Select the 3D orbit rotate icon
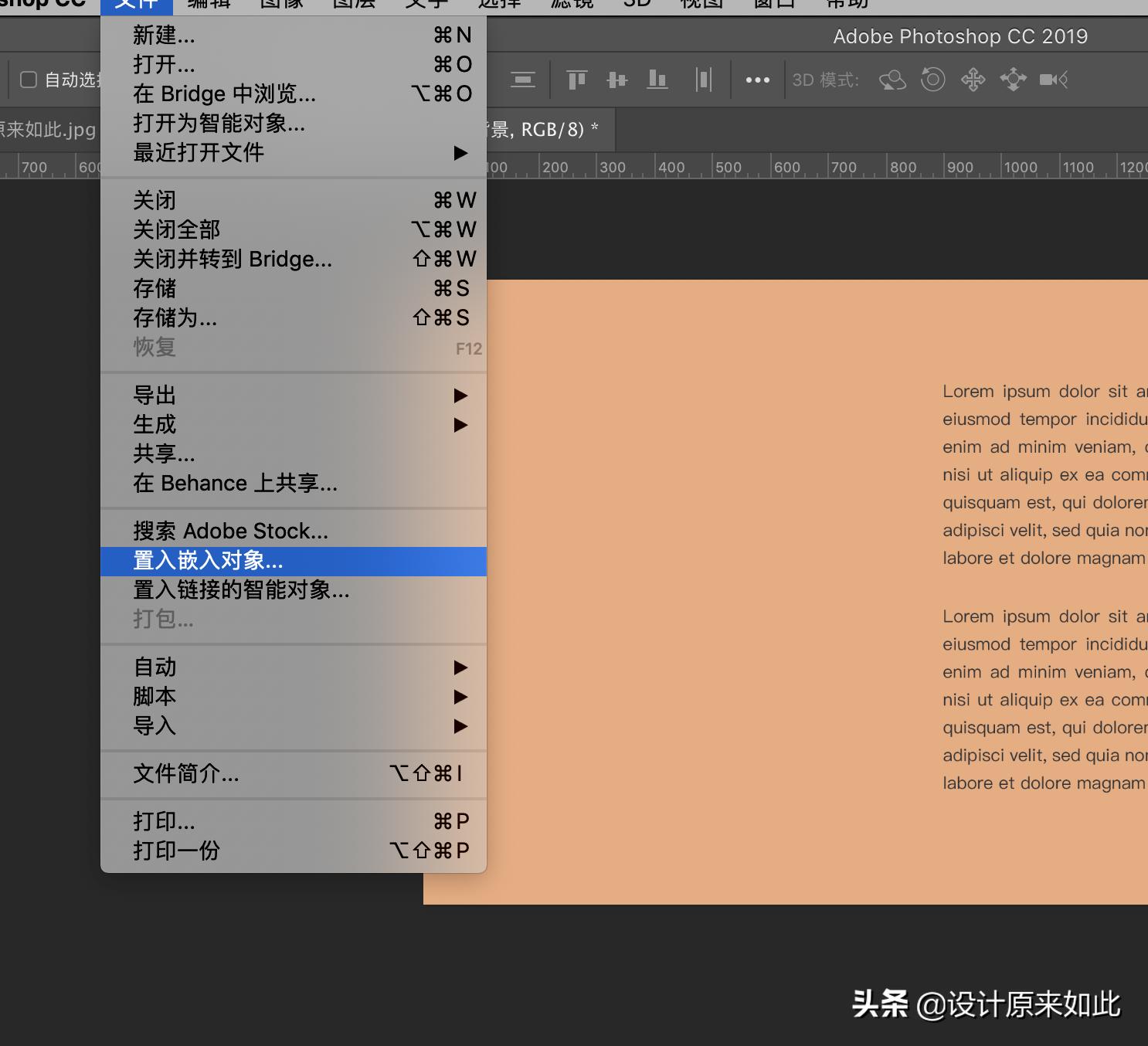This screenshot has height=1046, width=1148. [892, 80]
